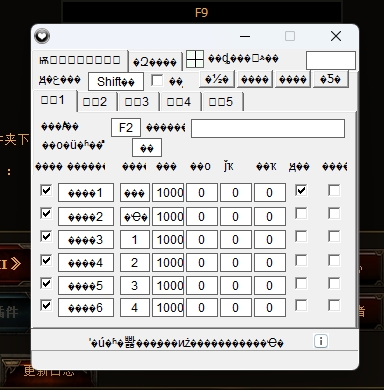Uncheck the checked box right of row 1 zeros
This screenshot has width=384, height=390.
[301, 191]
